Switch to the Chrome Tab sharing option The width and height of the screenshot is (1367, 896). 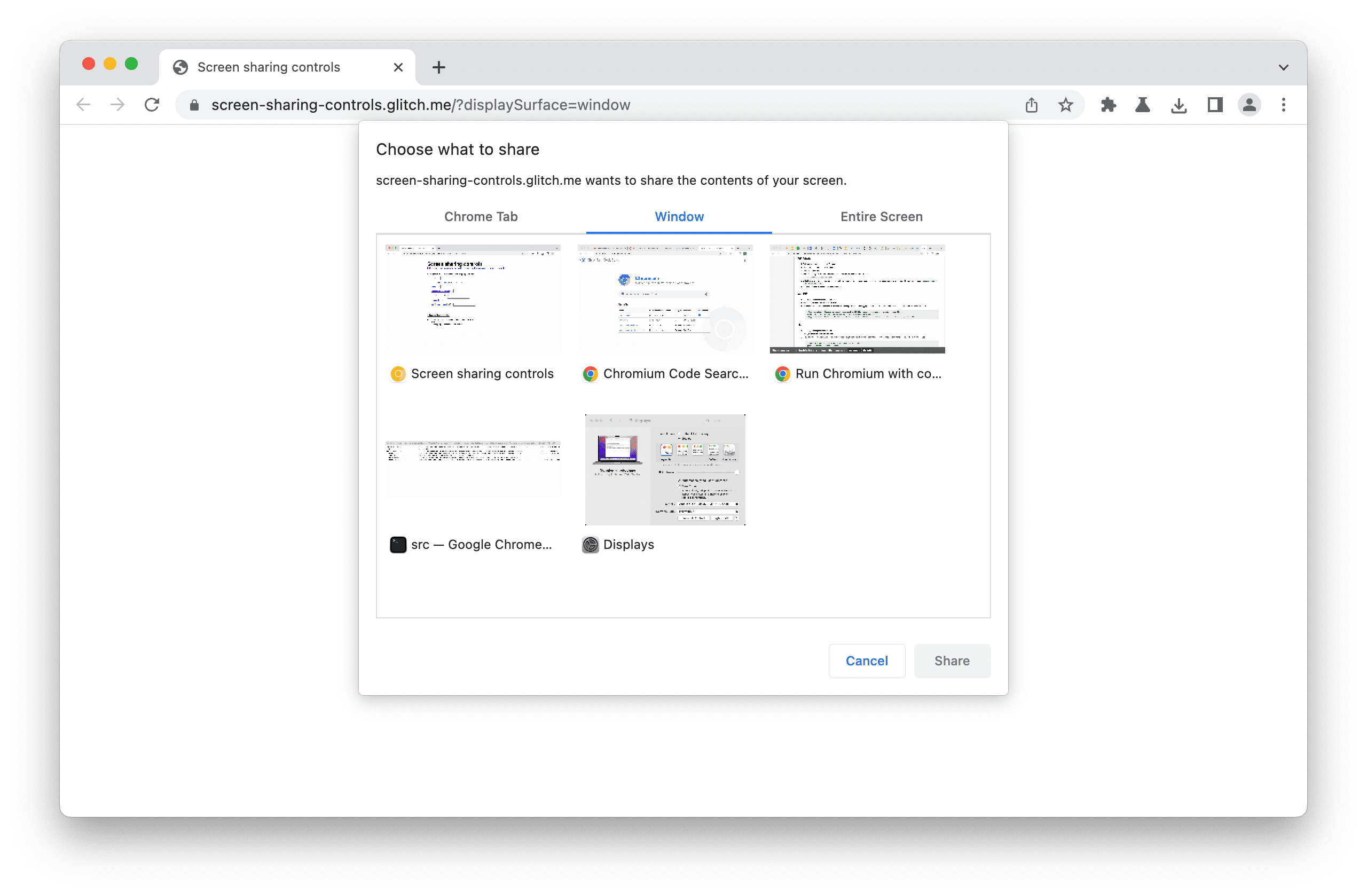tap(480, 216)
